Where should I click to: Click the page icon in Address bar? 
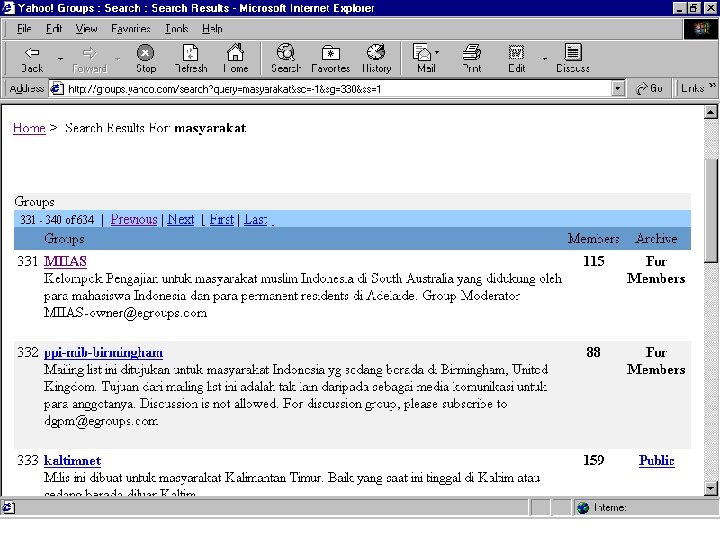point(56,88)
